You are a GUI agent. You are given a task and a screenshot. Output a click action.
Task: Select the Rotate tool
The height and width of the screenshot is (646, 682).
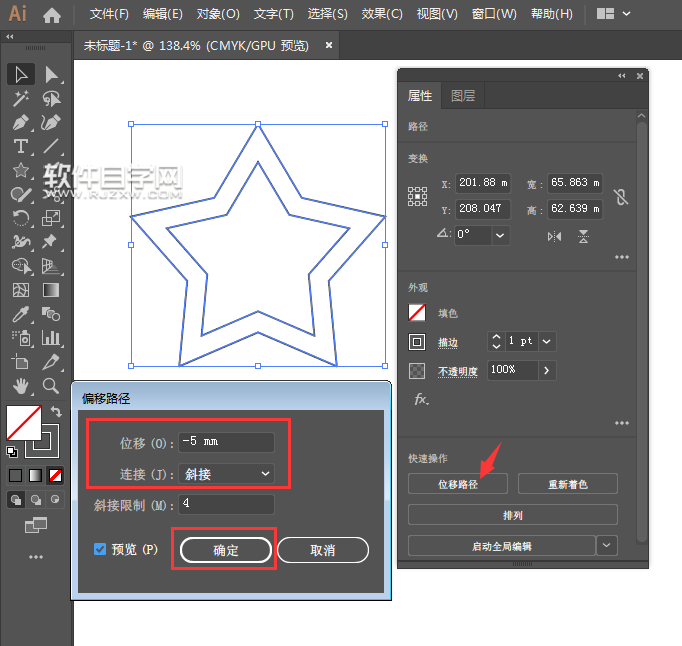coord(20,218)
